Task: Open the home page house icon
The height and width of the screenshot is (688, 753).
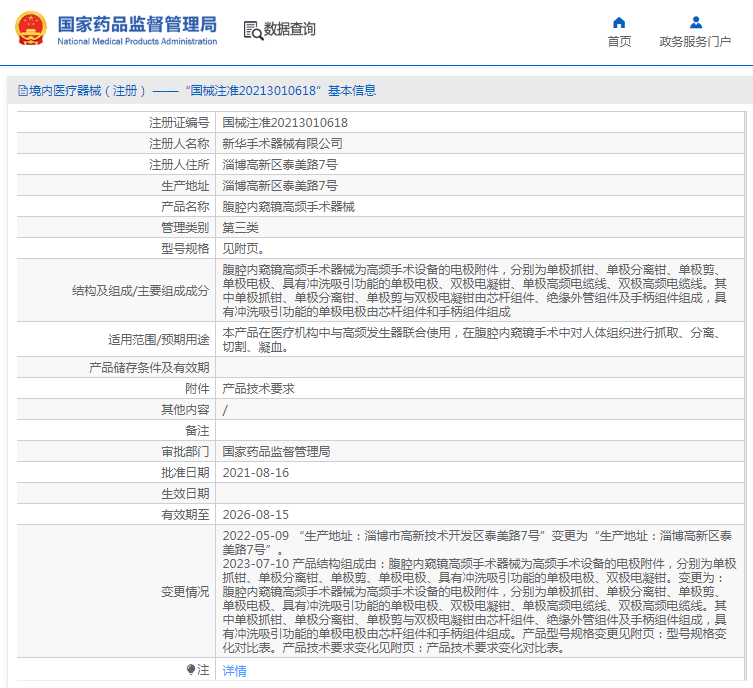Action: [x=619, y=23]
